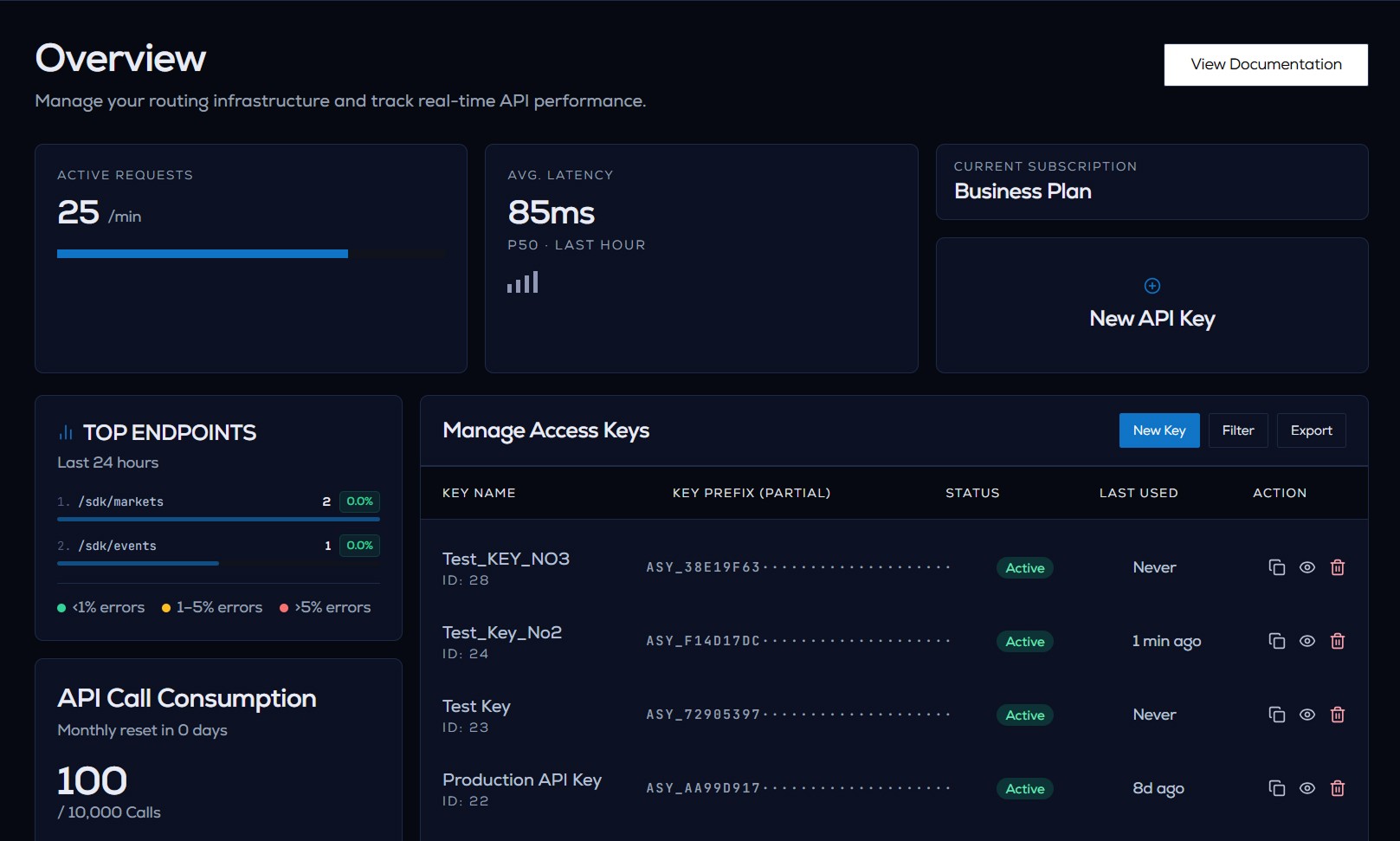This screenshot has height=841, width=1400.
Task: Sort by the Last Used column header
Action: (1139, 493)
